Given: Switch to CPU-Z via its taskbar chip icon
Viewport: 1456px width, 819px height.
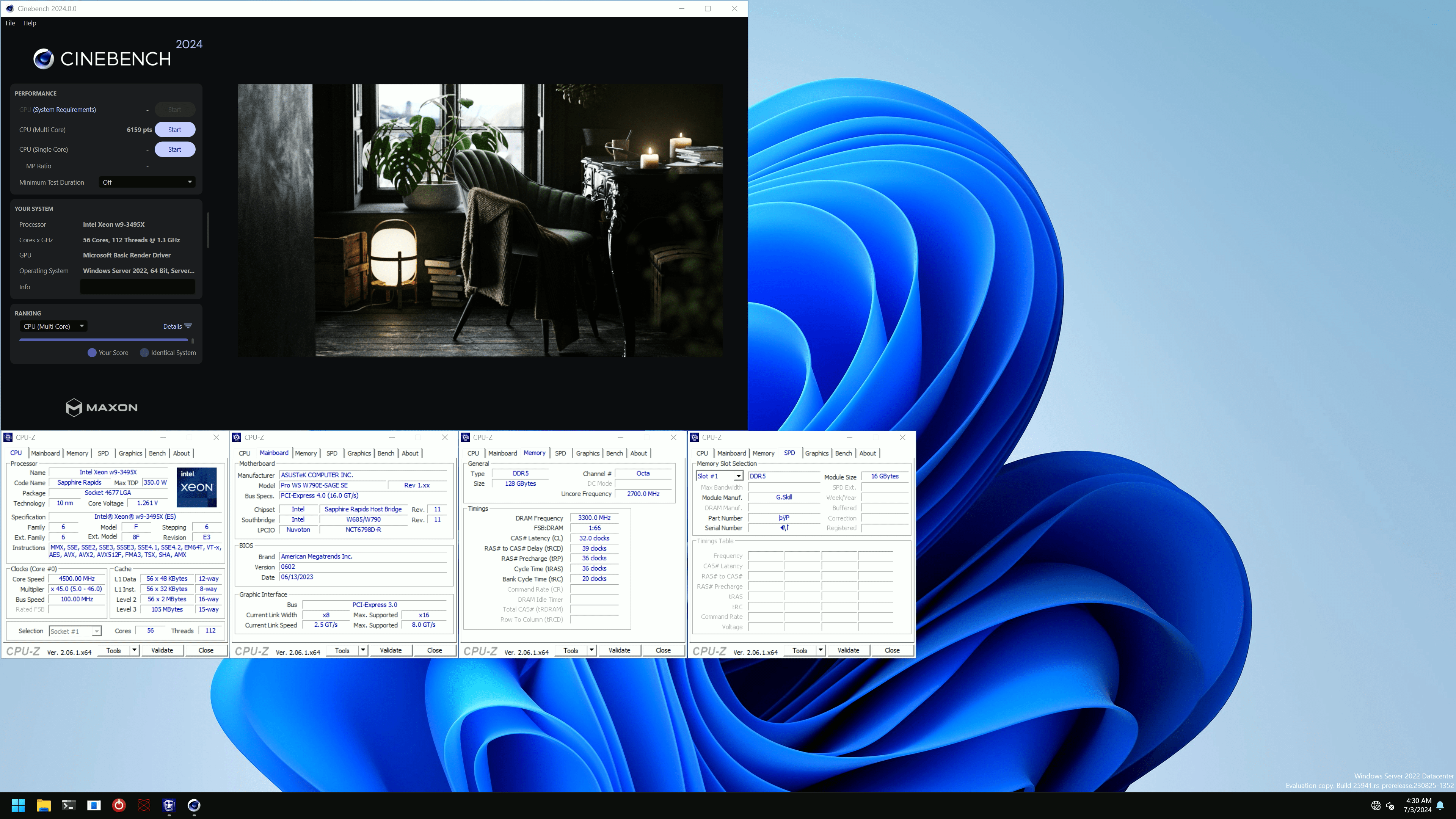Looking at the screenshot, I should (x=169, y=805).
